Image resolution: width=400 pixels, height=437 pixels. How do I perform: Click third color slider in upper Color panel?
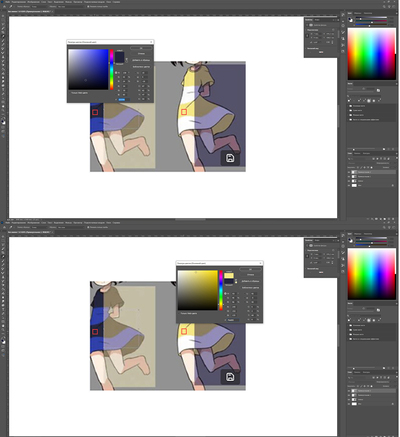(371, 24)
